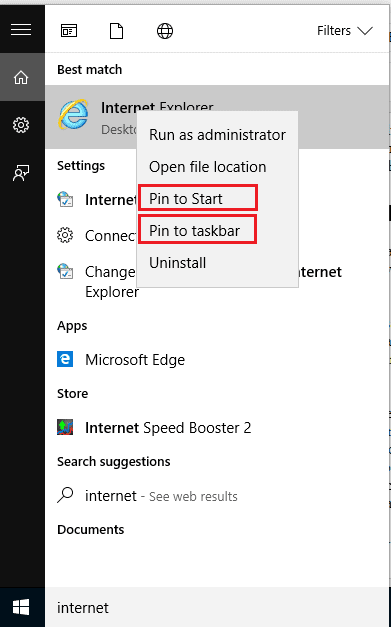Viewport: 391px width, 627px height.
Task: Filter results by Documents icon
Action: [116, 31]
